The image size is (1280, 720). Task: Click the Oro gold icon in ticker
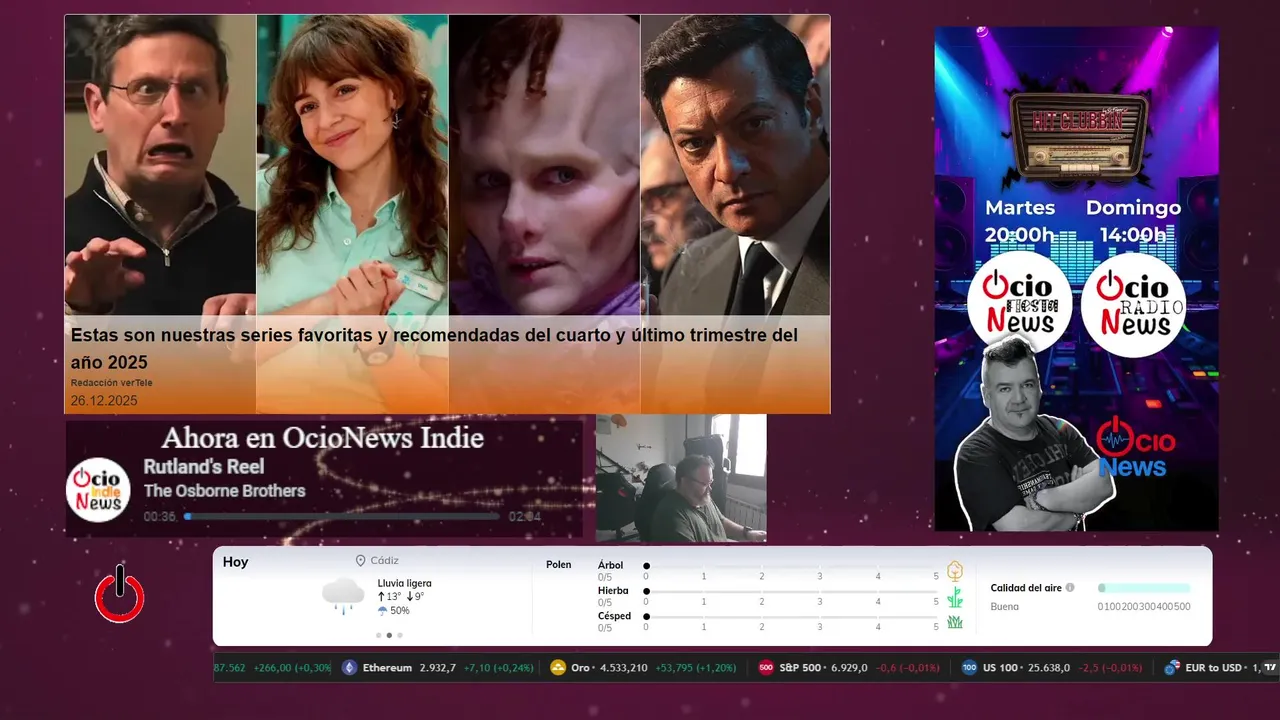pos(558,668)
